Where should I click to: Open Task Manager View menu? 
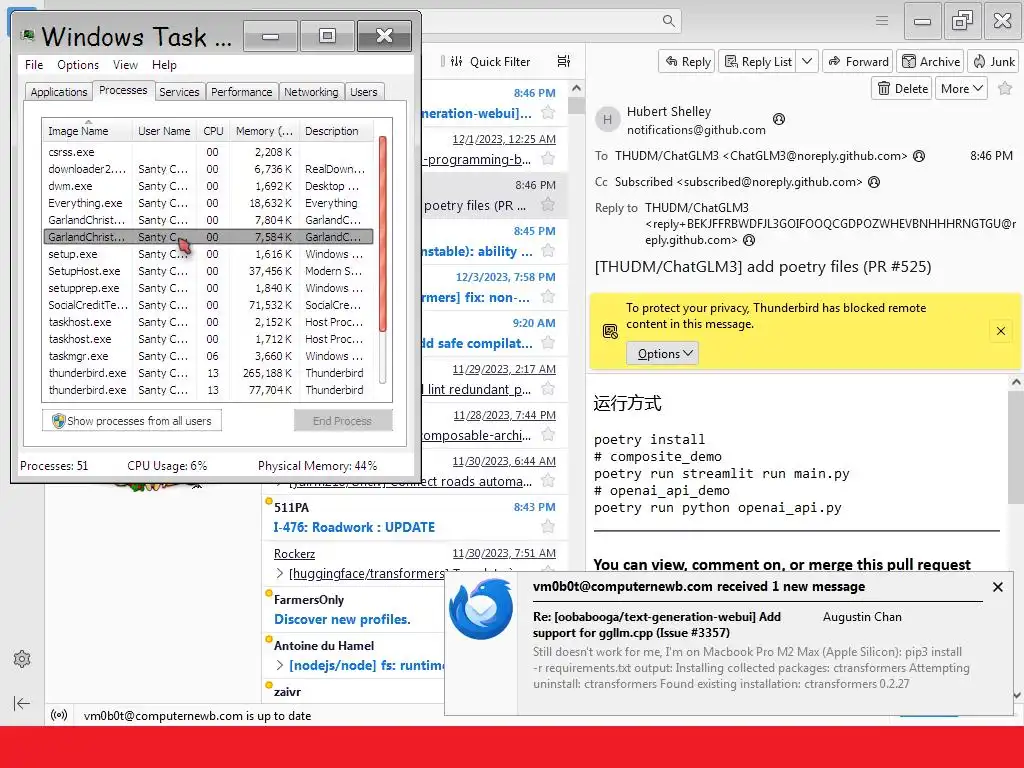(x=125, y=65)
